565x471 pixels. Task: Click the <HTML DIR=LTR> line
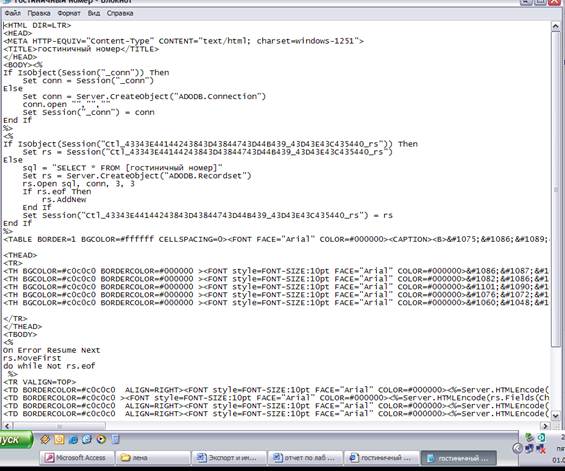pos(37,26)
